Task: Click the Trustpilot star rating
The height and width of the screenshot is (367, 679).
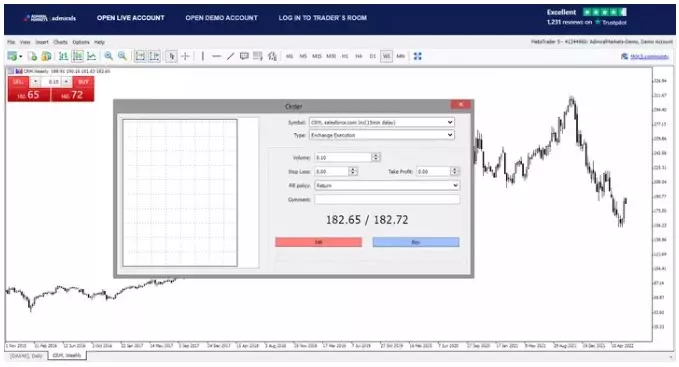Action: click(605, 12)
